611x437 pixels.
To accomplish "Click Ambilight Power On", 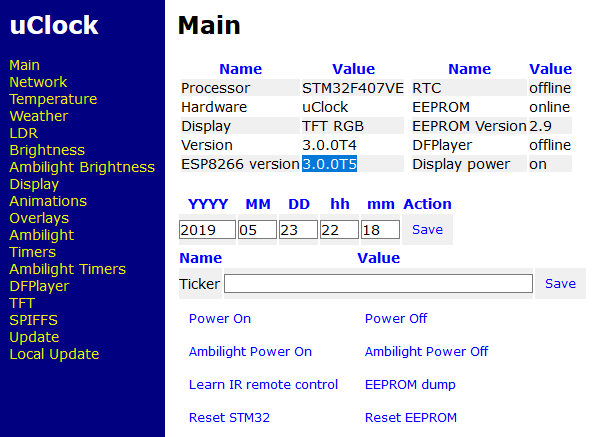I will 250,352.
